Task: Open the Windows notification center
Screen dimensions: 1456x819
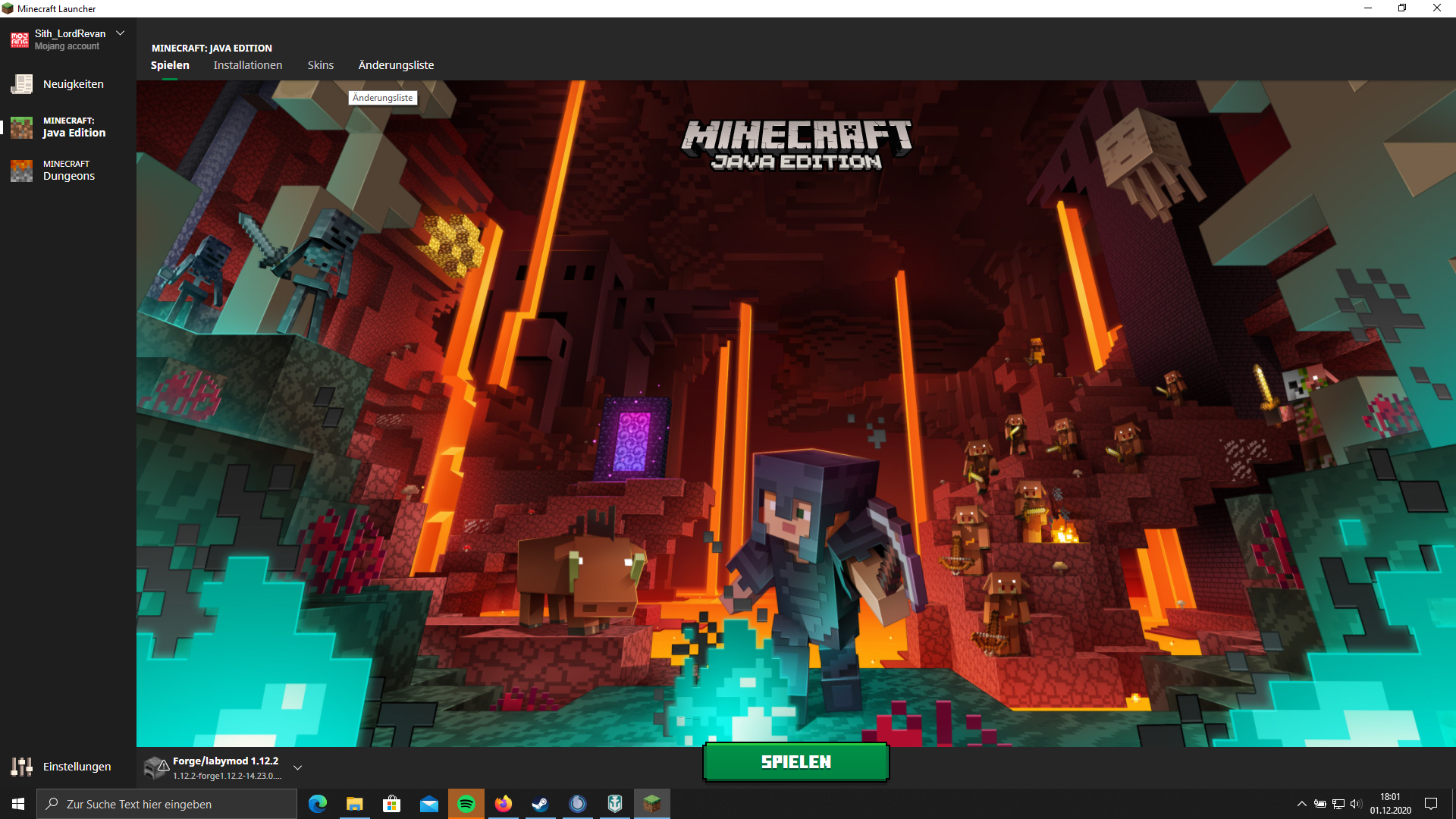Action: click(1431, 804)
